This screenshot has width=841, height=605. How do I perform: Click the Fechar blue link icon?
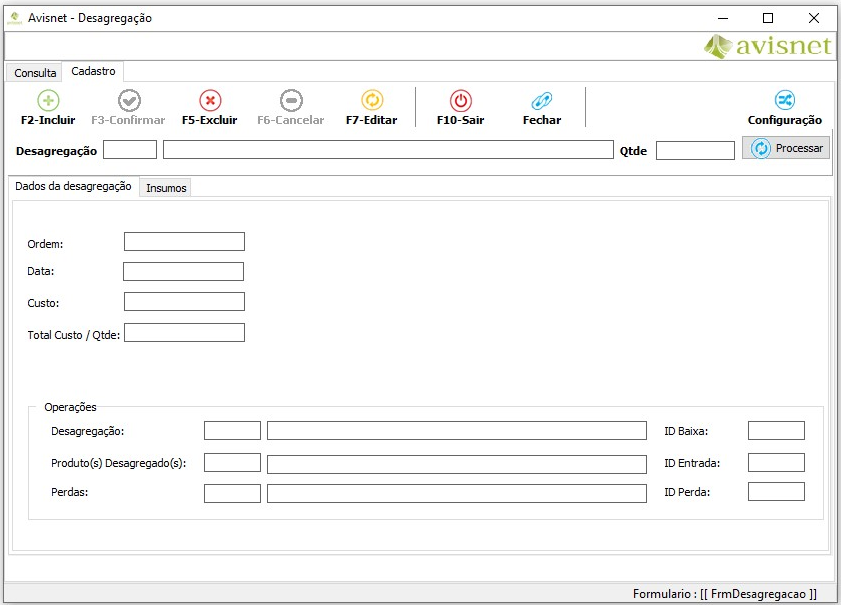tap(541, 100)
